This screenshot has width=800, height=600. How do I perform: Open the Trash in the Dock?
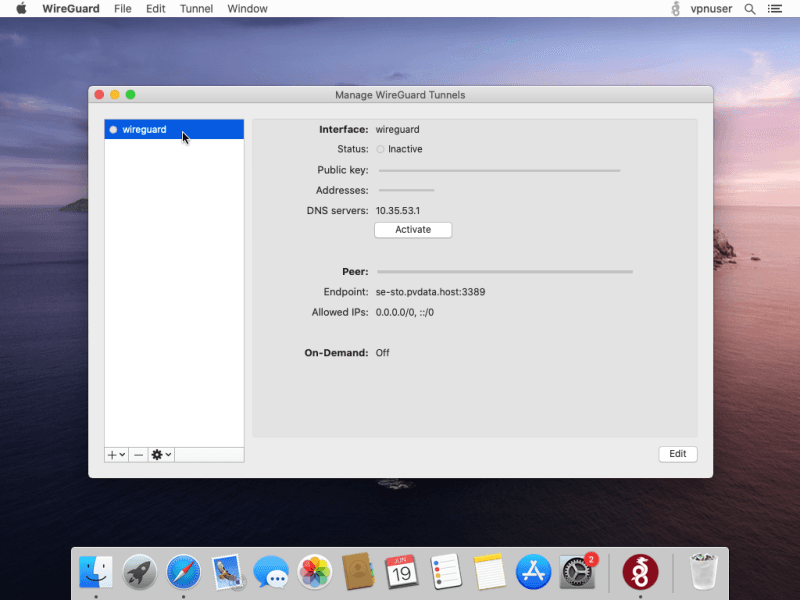705,572
